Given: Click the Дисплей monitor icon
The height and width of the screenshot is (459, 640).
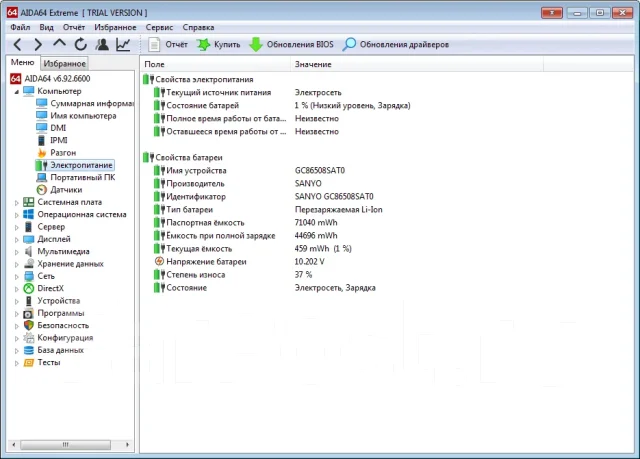Looking at the screenshot, I should 29,239.
